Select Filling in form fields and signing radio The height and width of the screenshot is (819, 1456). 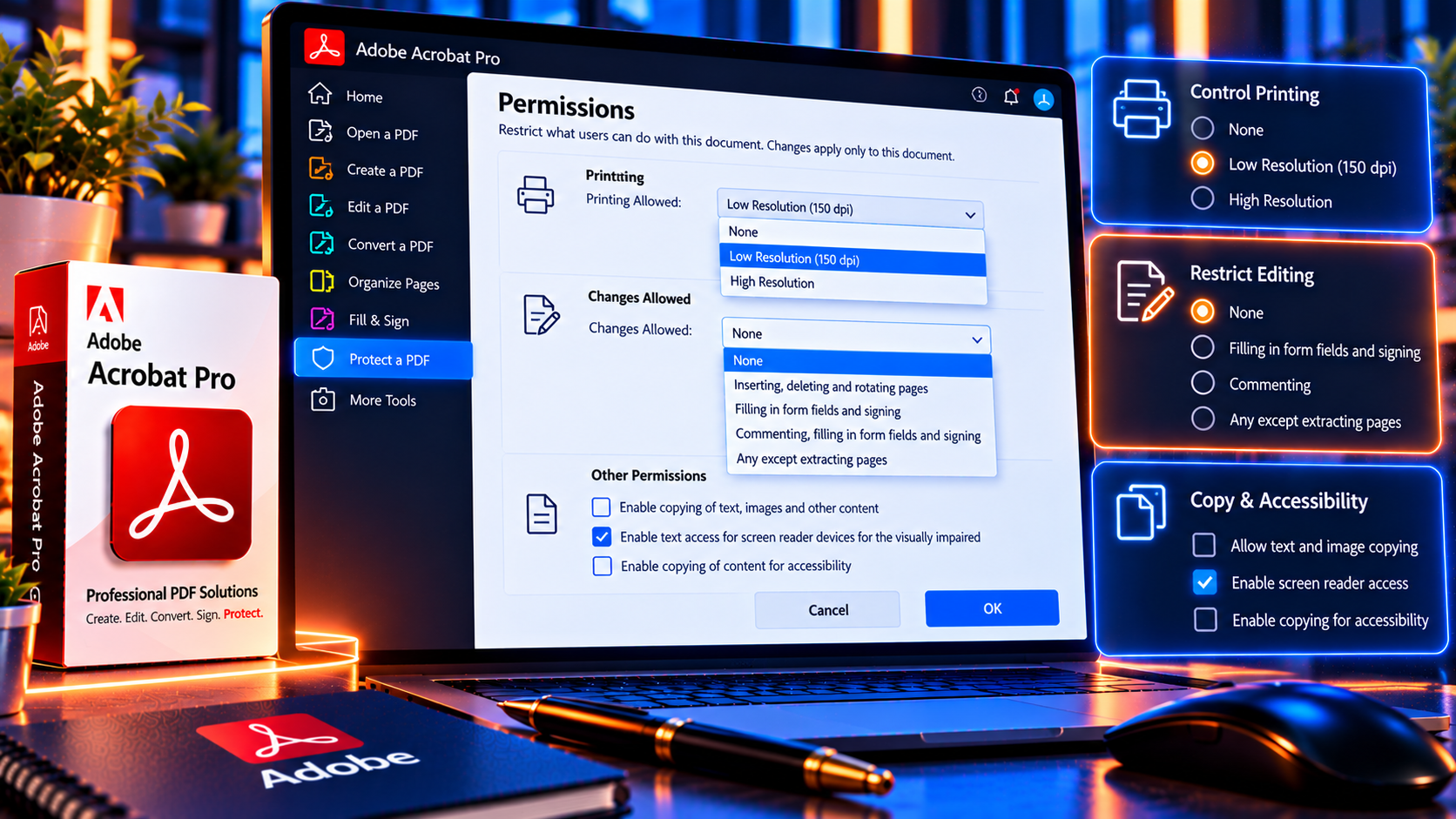point(1203,347)
